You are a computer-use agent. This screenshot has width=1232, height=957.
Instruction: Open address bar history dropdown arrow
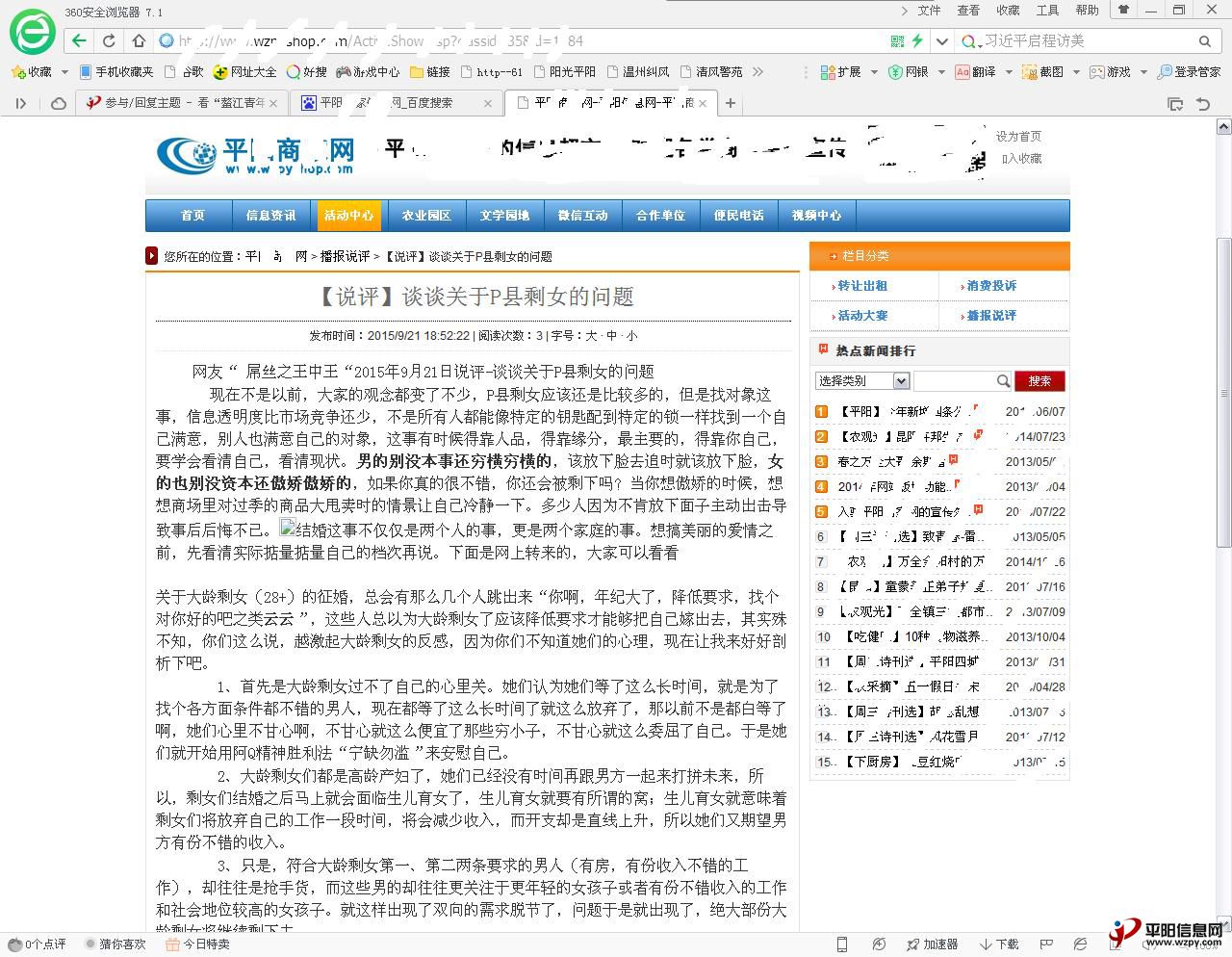click(x=942, y=40)
